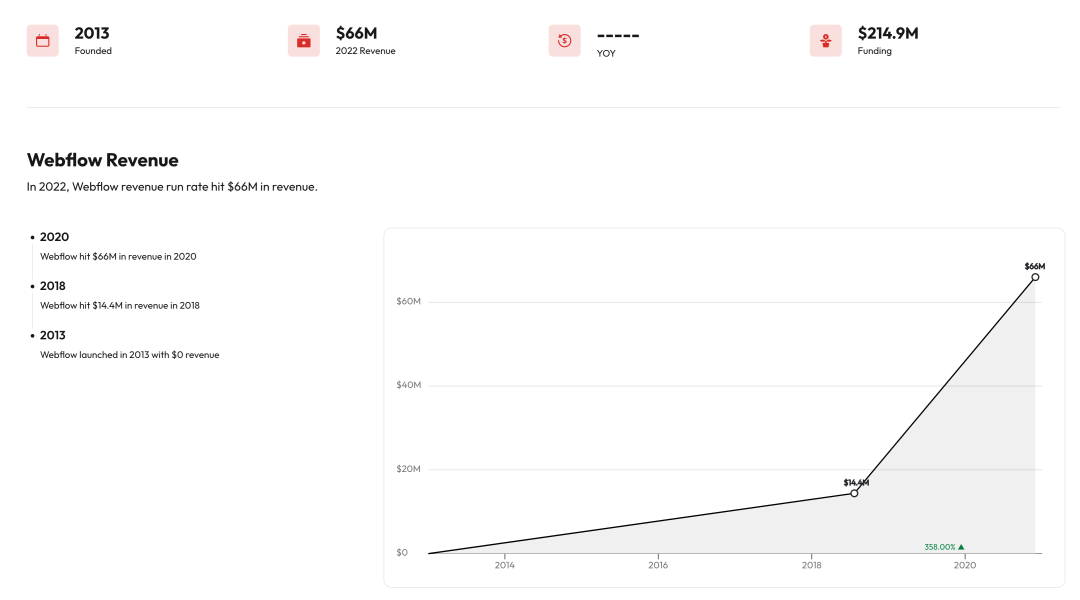The image size is (1080, 600).
Task: Click the $14.4M data point circle
Action: click(854, 493)
